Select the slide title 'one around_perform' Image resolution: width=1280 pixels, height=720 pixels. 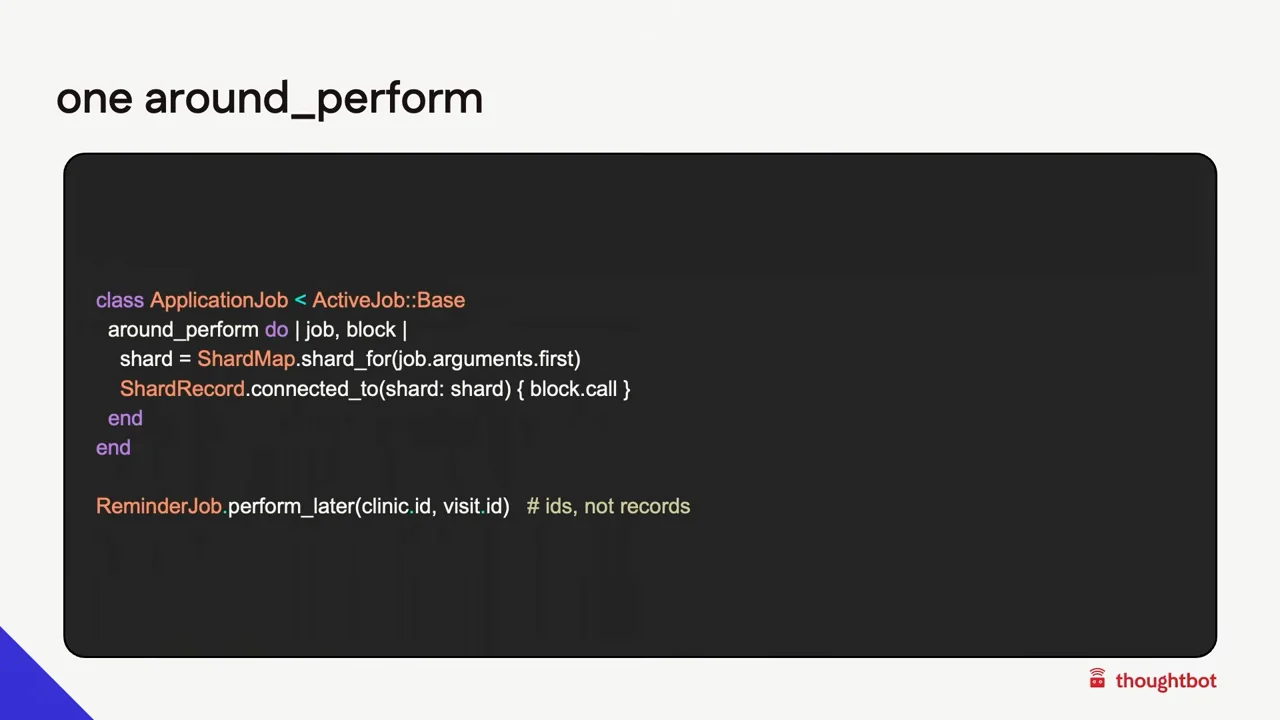tap(270, 99)
